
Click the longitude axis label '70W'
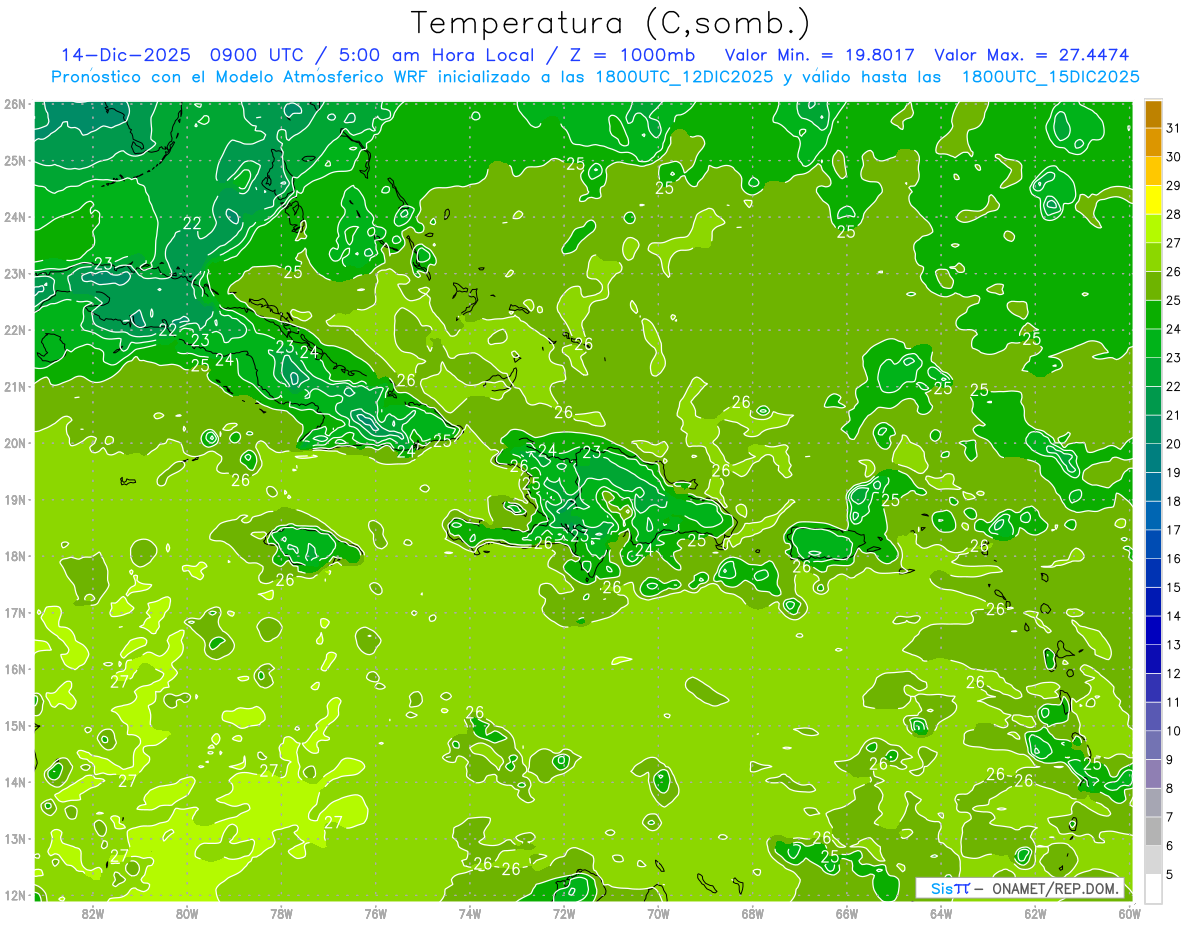[x=658, y=912]
